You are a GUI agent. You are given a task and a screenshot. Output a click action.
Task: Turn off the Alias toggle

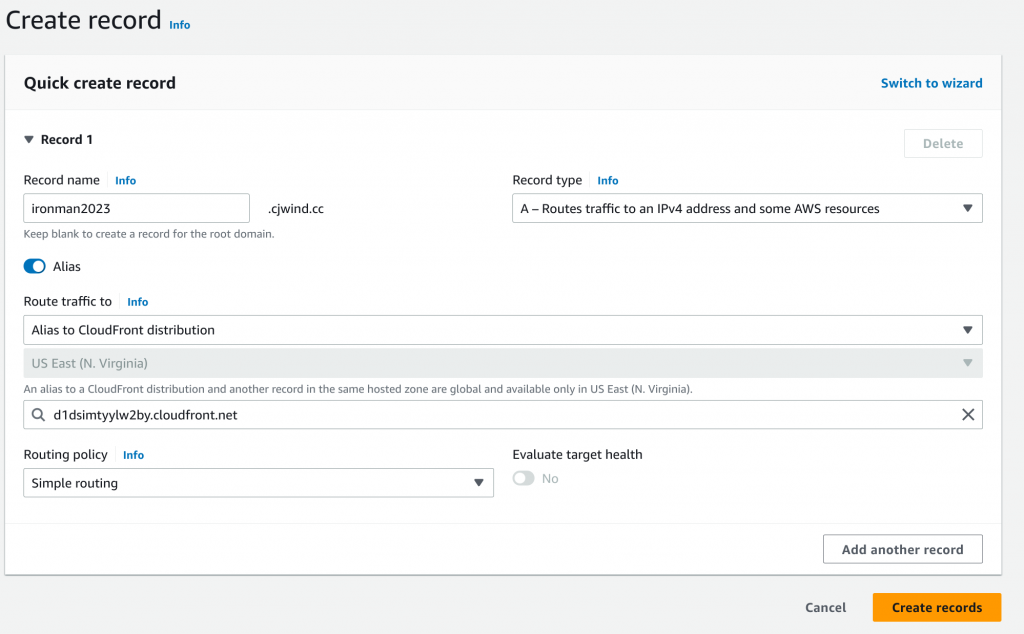35,267
